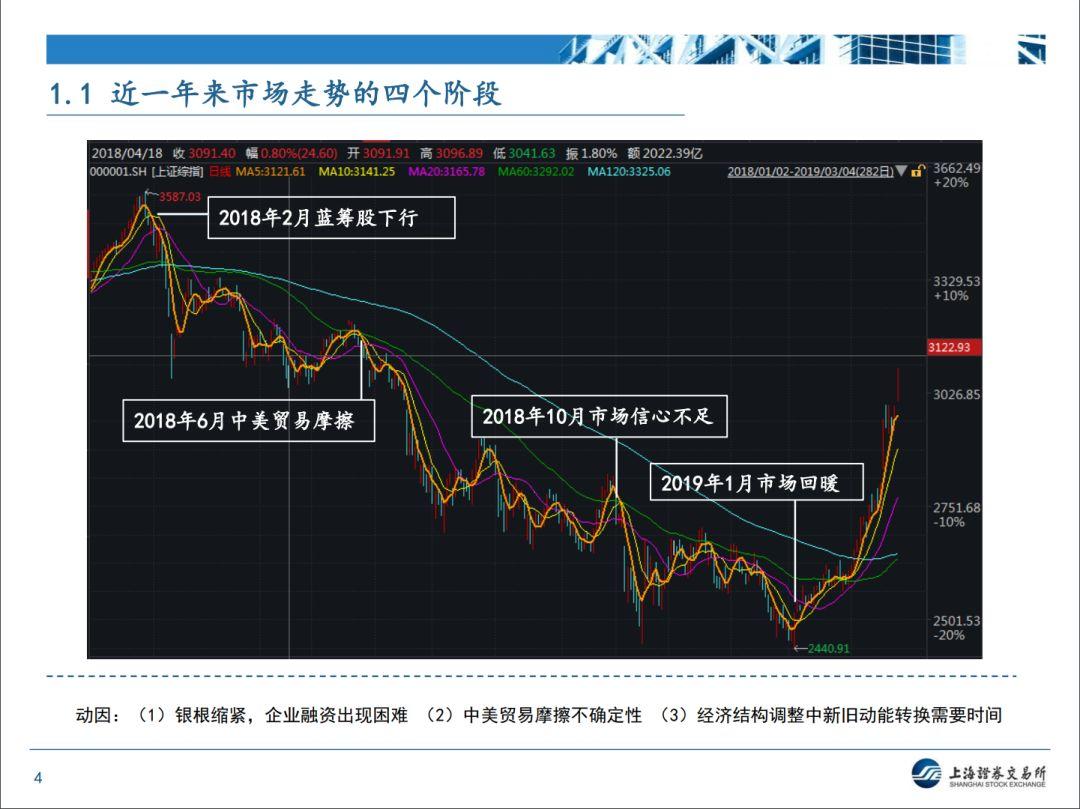
Task: Click the 2751.68 -10% axis label
Action: 955,514
